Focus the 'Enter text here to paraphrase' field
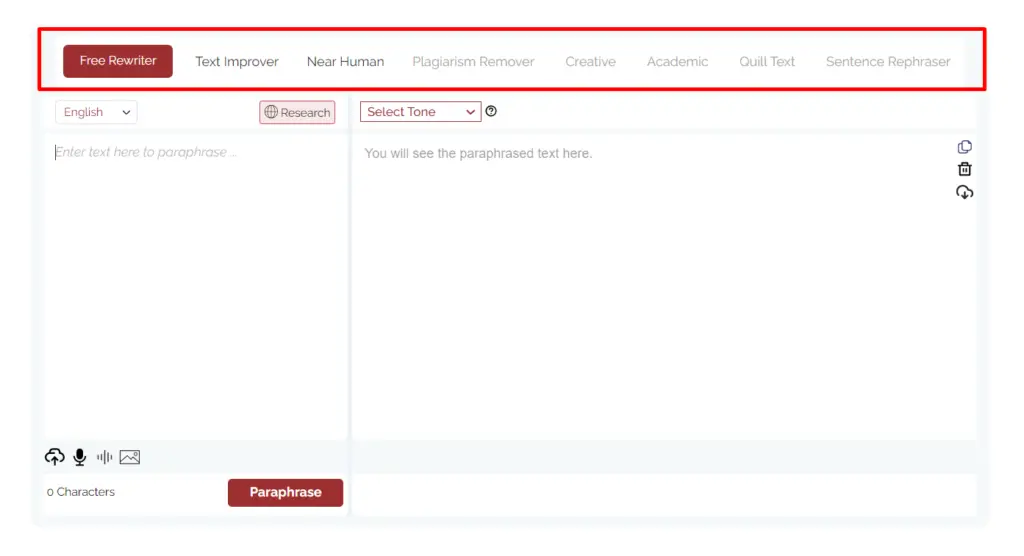The width and height of the screenshot is (1024, 556). pyautogui.click(x=196, y=287)
